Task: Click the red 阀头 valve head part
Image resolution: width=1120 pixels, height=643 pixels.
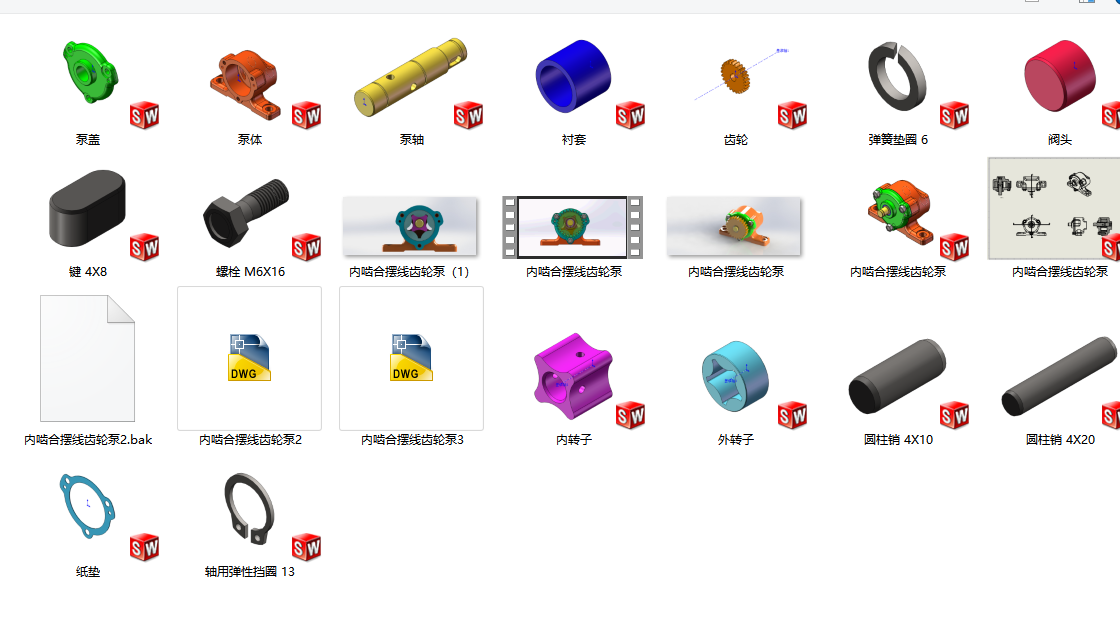Action: (x=1058, y=75)
